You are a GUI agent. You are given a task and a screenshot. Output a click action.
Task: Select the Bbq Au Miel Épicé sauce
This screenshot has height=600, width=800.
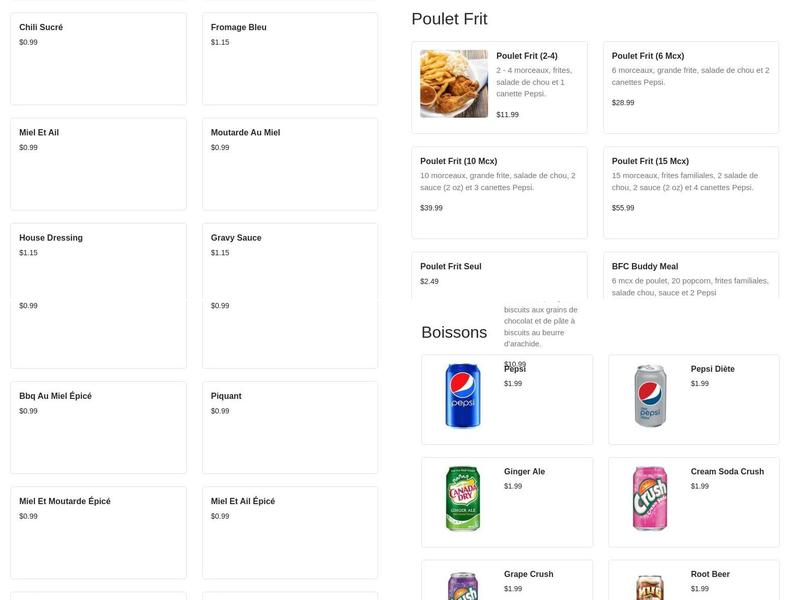pyautogui.click(x=98, y=427)
